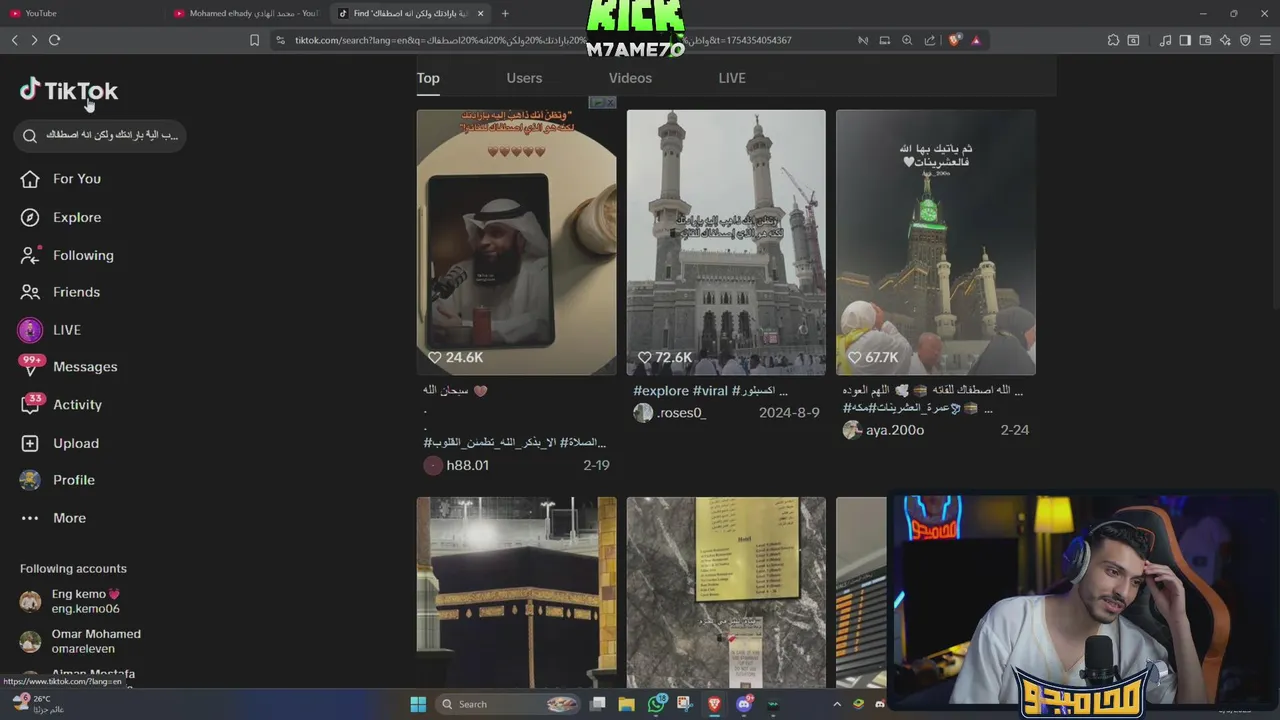The width and height of the screenshot is (1280, 720).
Task: Click the tiktok.com address bar URL
Action: 543,40
